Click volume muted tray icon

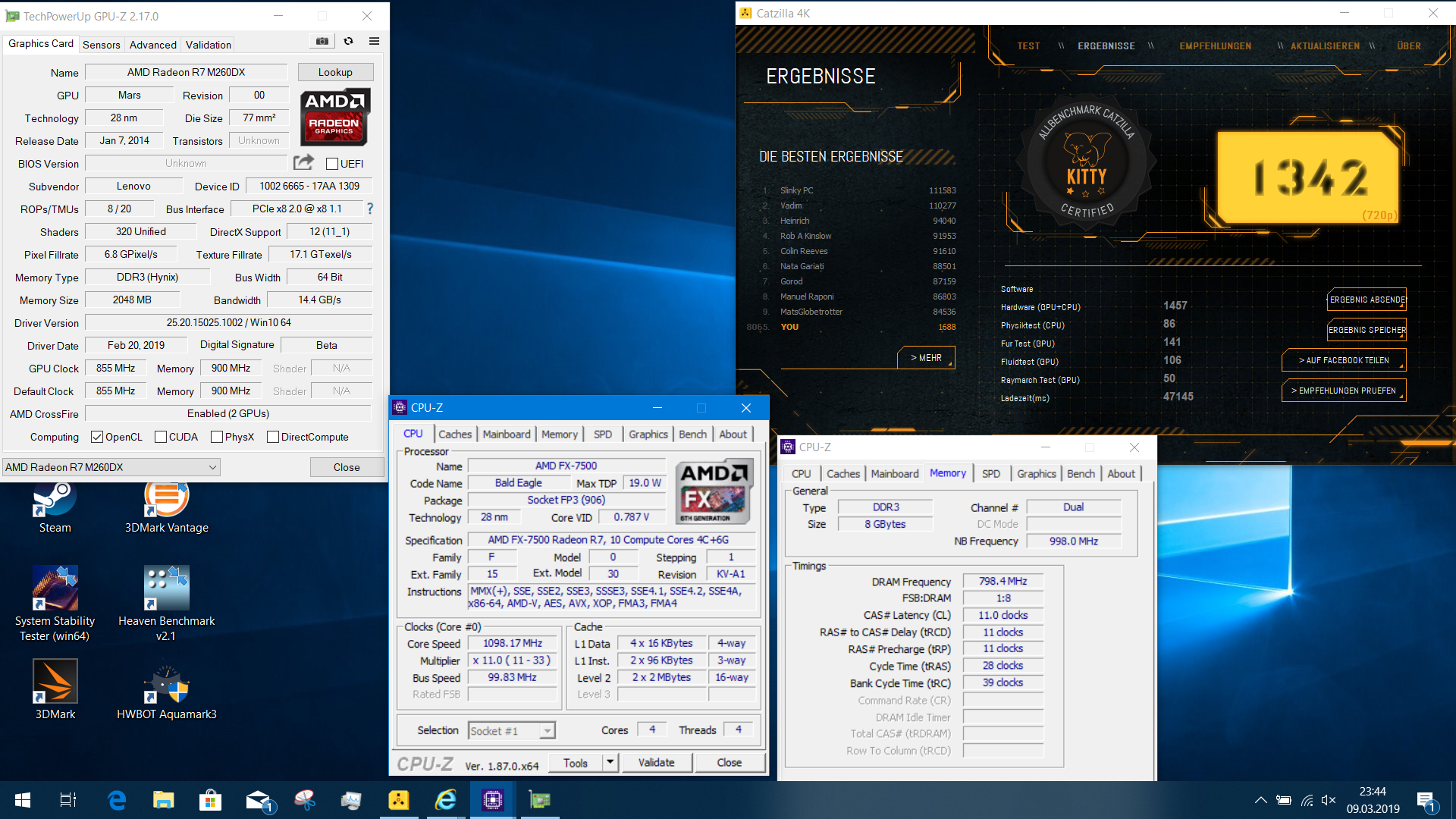(x=1328, y=800)
